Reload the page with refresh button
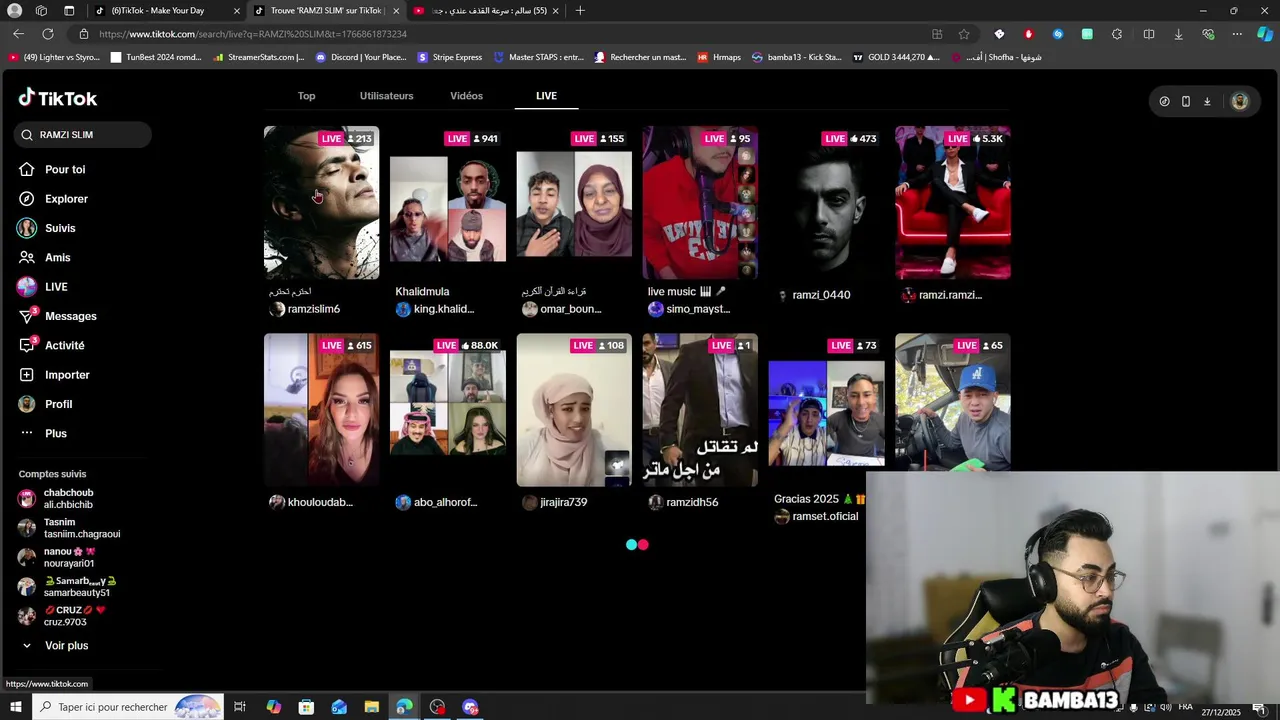Screen dimensions: 1280x720 (47, 34)
